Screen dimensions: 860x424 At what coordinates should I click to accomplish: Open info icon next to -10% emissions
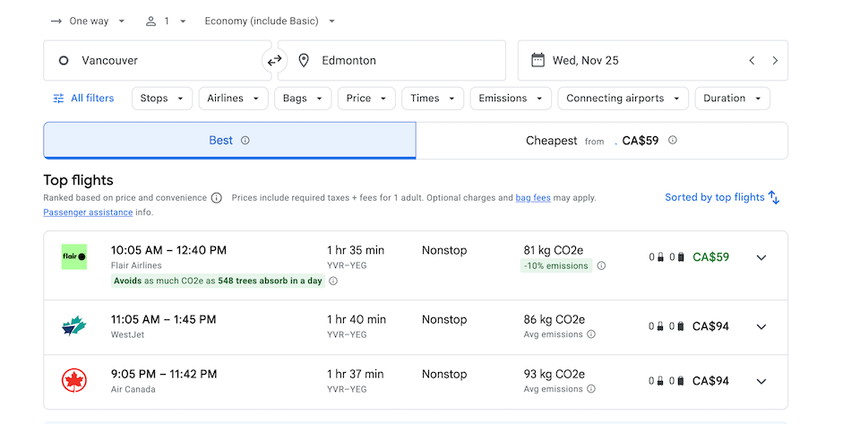click(x=601, y=266)
